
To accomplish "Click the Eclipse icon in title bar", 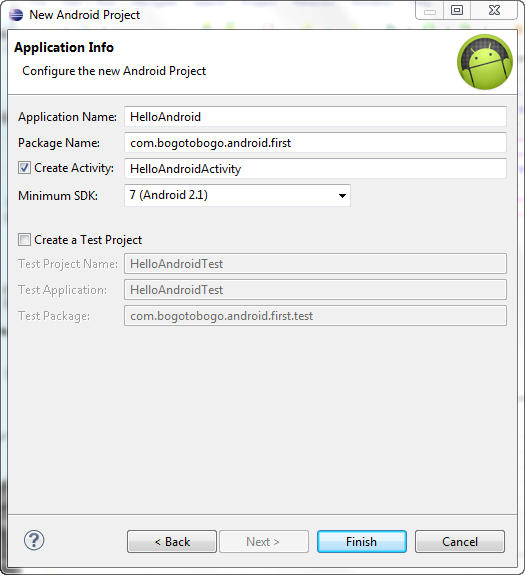I will [16, 15].
